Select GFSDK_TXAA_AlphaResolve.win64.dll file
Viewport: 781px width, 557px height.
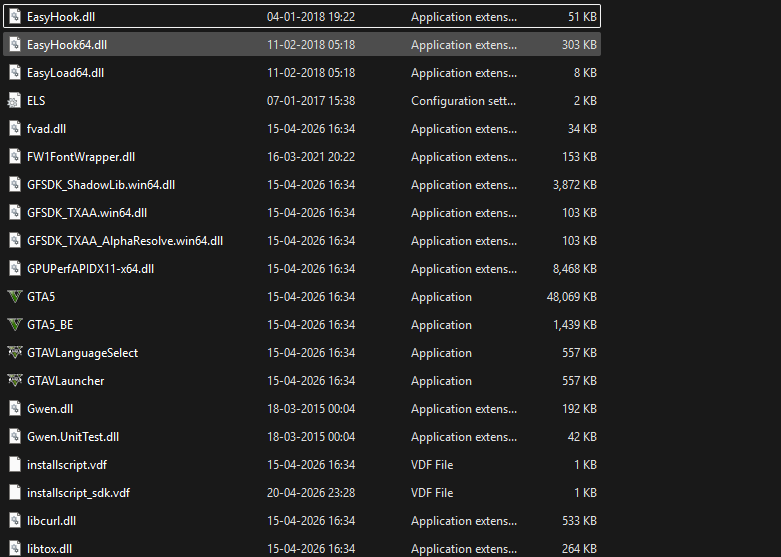[125, 241]
